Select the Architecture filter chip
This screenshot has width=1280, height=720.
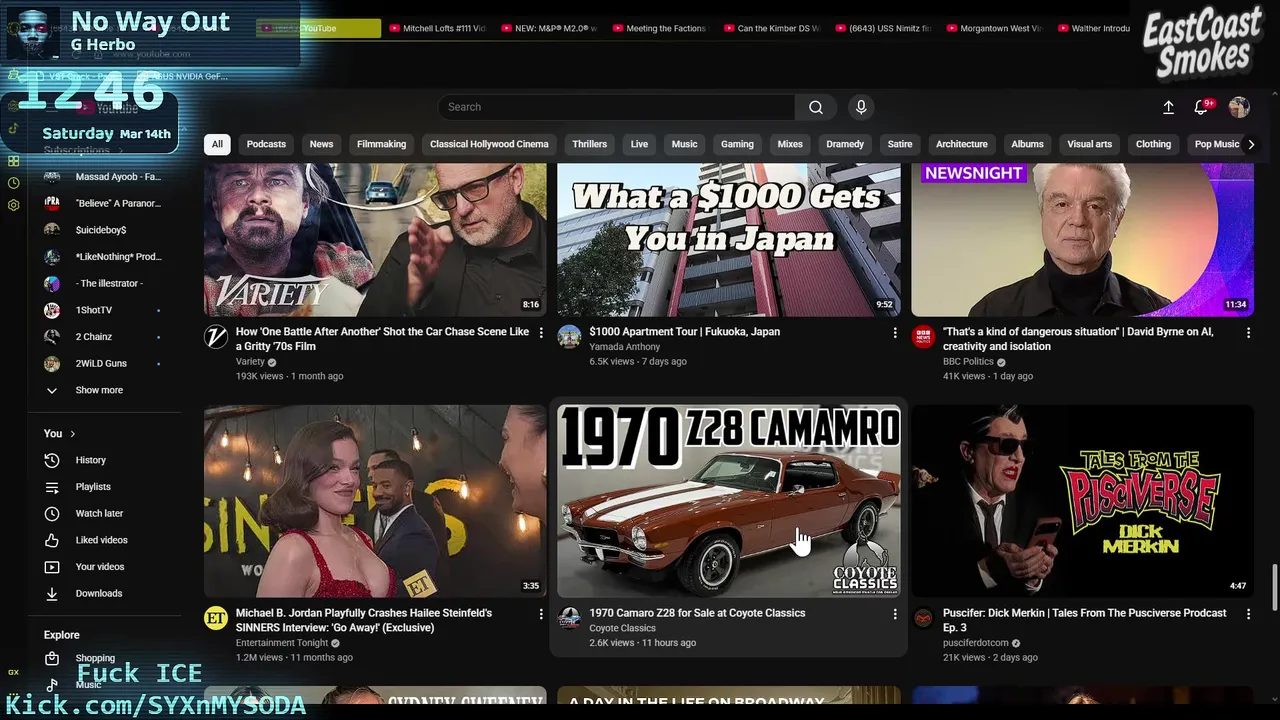point(962,144)
